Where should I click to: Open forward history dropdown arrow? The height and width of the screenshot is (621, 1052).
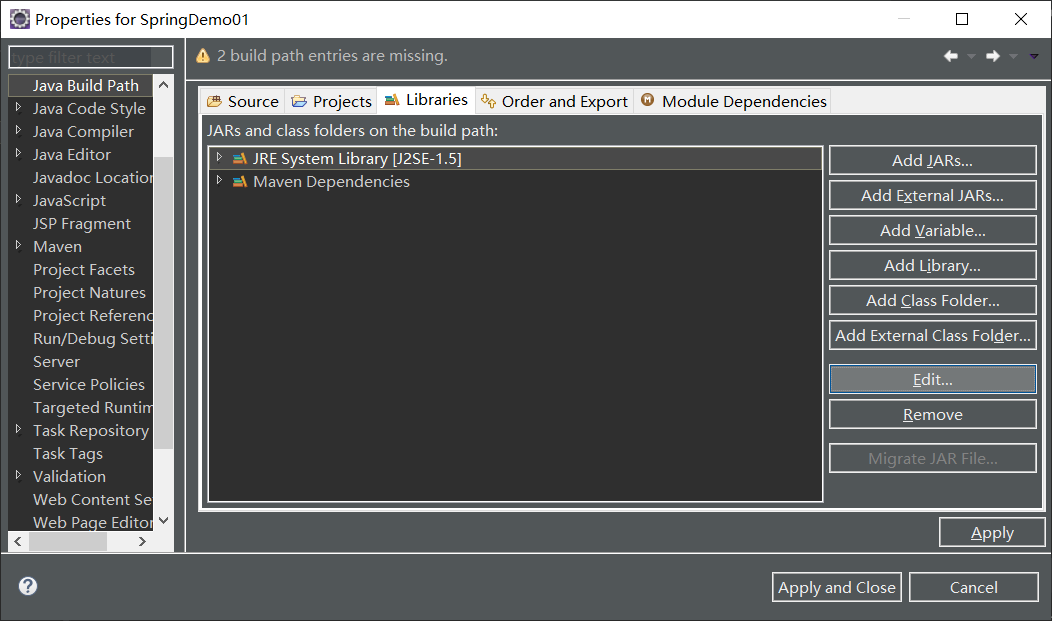1013,56
